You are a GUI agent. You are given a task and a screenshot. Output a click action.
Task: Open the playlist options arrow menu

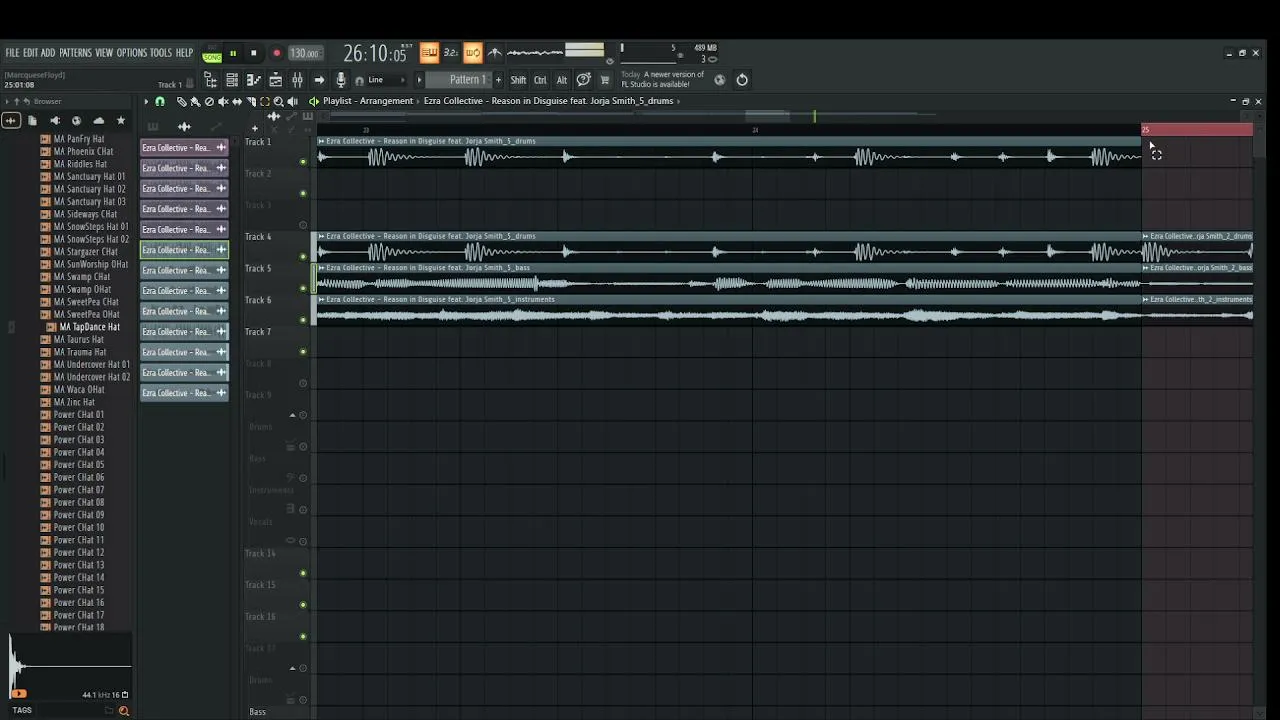[146, 102]
